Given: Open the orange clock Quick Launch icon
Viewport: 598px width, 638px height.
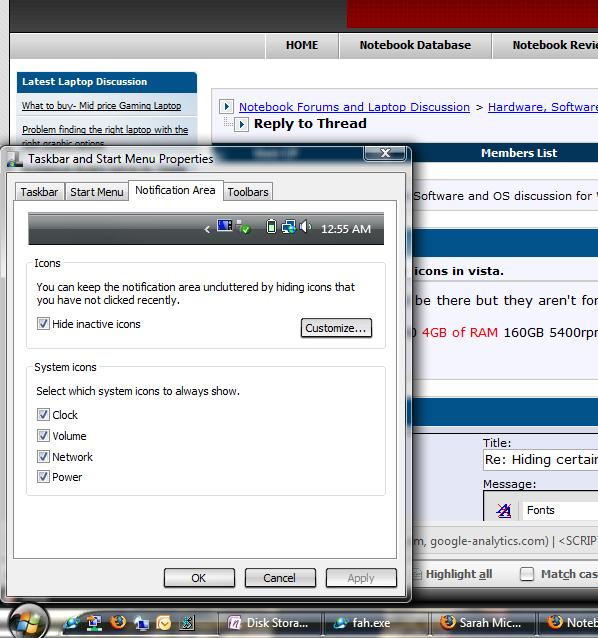Looking at the screenshot, I should (x=164, y=623).
